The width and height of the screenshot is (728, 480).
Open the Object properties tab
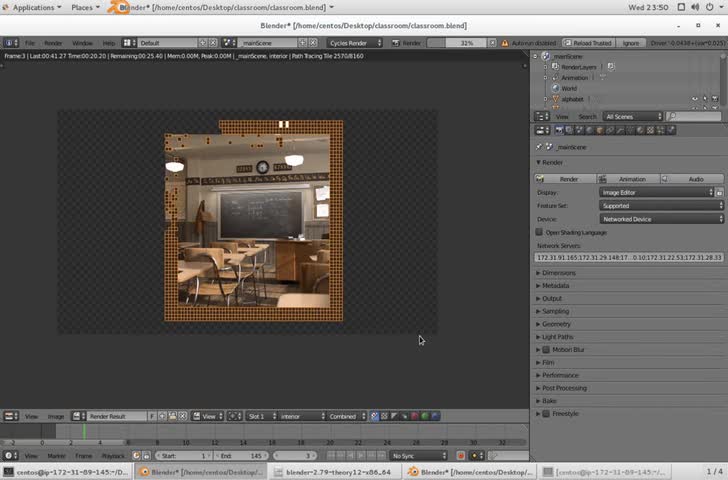click(599, 130)
